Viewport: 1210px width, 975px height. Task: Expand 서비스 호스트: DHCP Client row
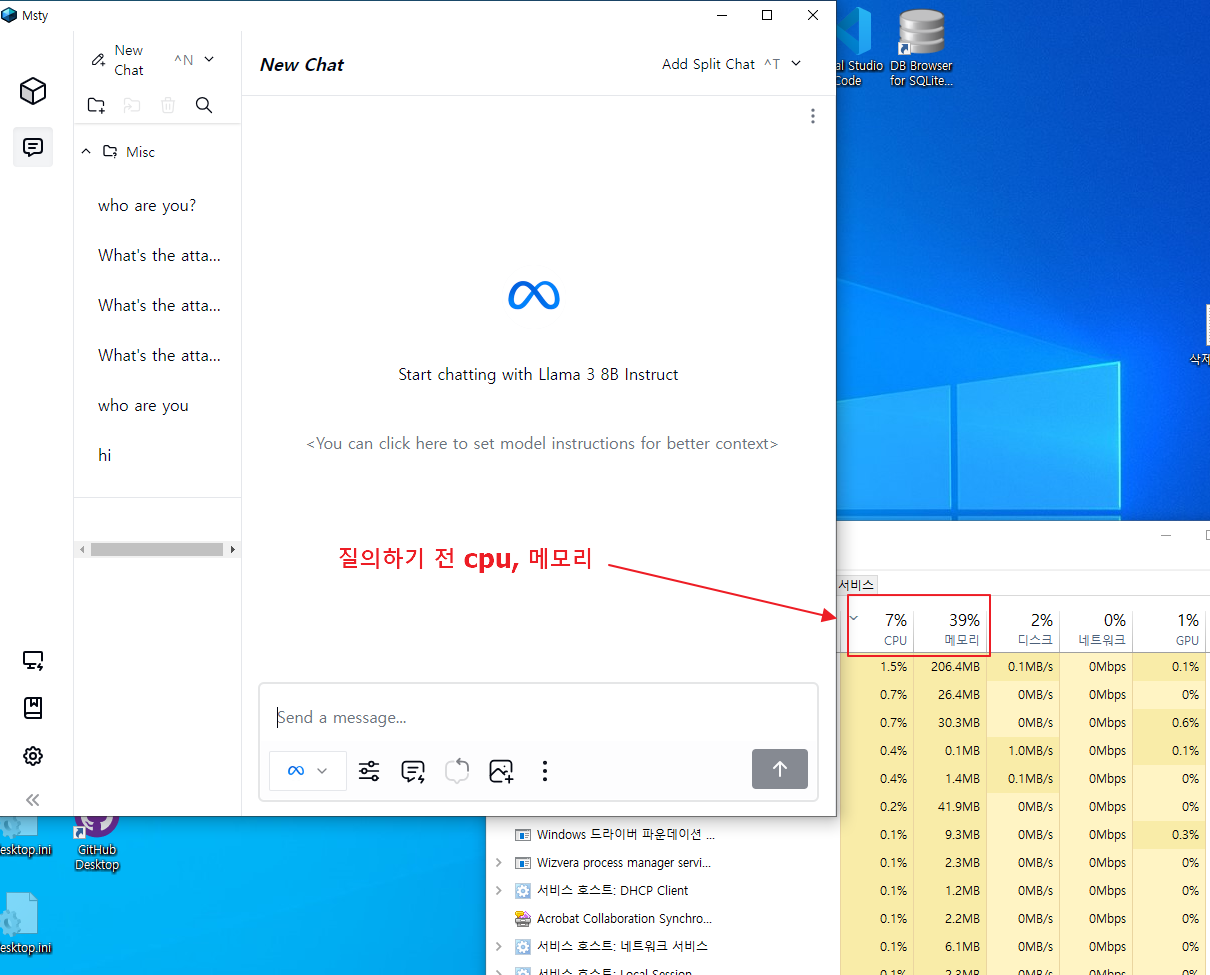499,891
